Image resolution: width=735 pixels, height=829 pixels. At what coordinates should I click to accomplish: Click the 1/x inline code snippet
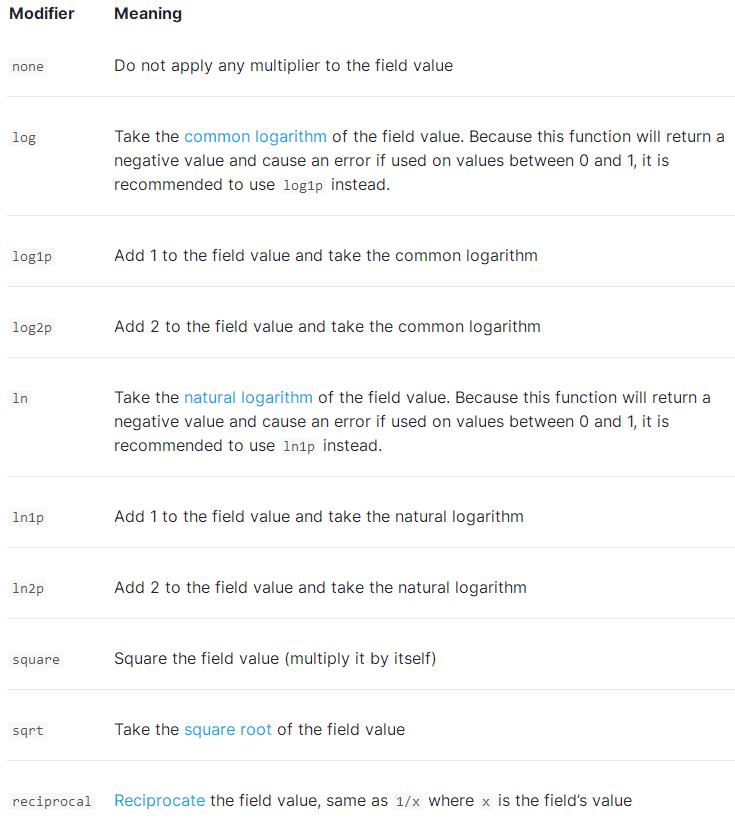[408, 802]
